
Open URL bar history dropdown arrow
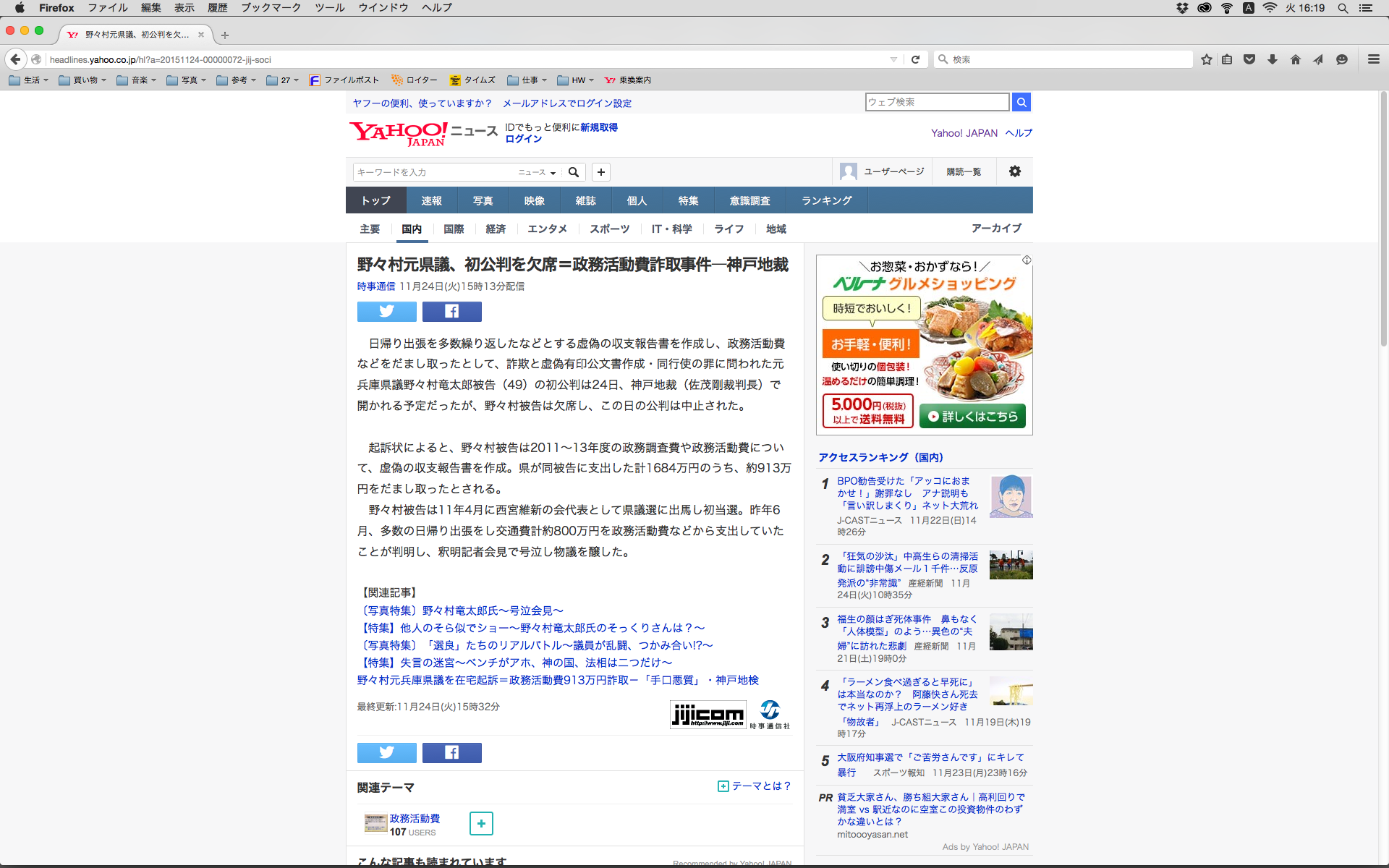pyautogui.click(x=893, y=59)
